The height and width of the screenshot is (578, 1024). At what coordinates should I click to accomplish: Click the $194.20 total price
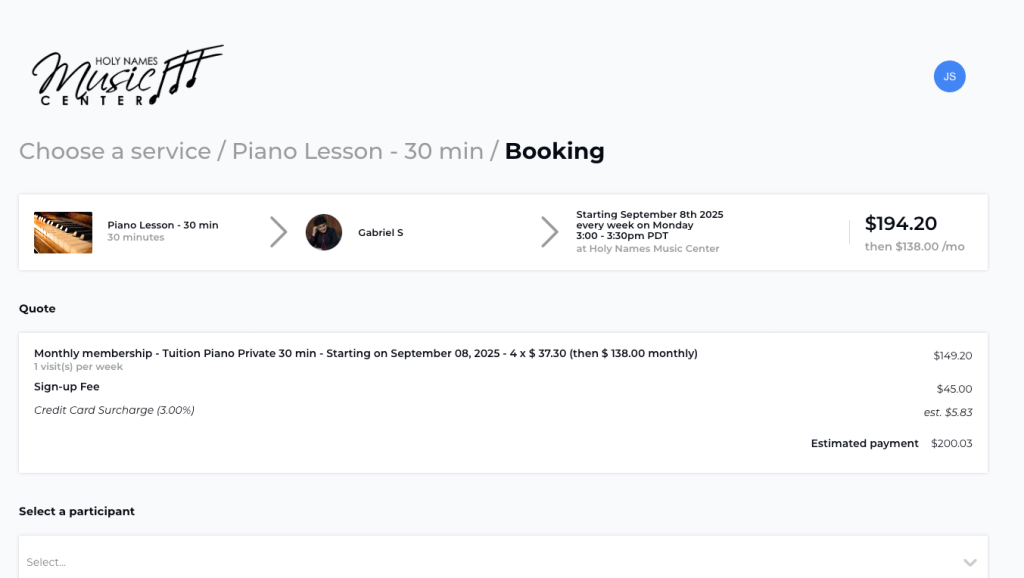pos(900,224)
